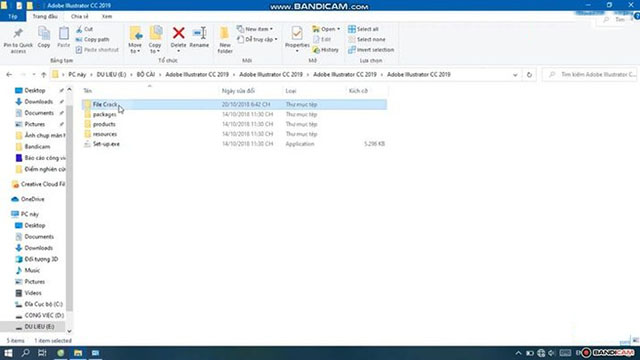Switch to Trang đầu tab
The height and width of the screenshot is (360, 640).
pyautogui.click(x=45, y=16)
